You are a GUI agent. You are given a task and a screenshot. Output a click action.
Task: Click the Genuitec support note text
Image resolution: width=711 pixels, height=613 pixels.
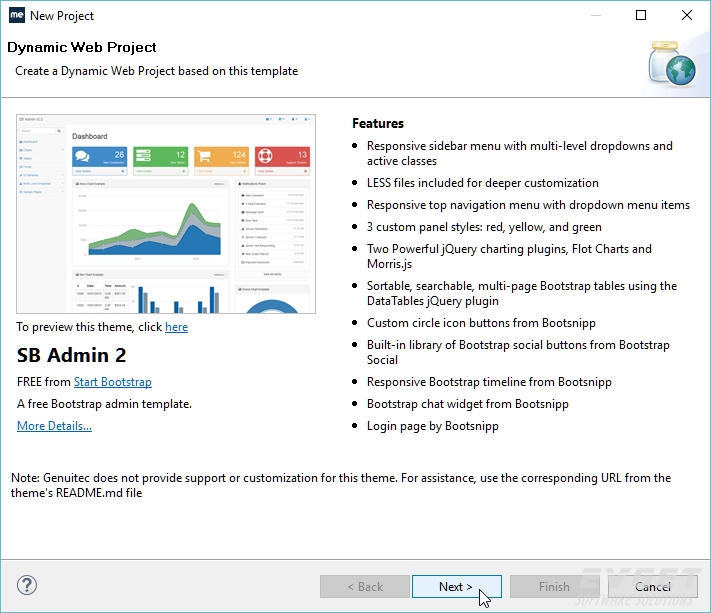tap(341, 485)
